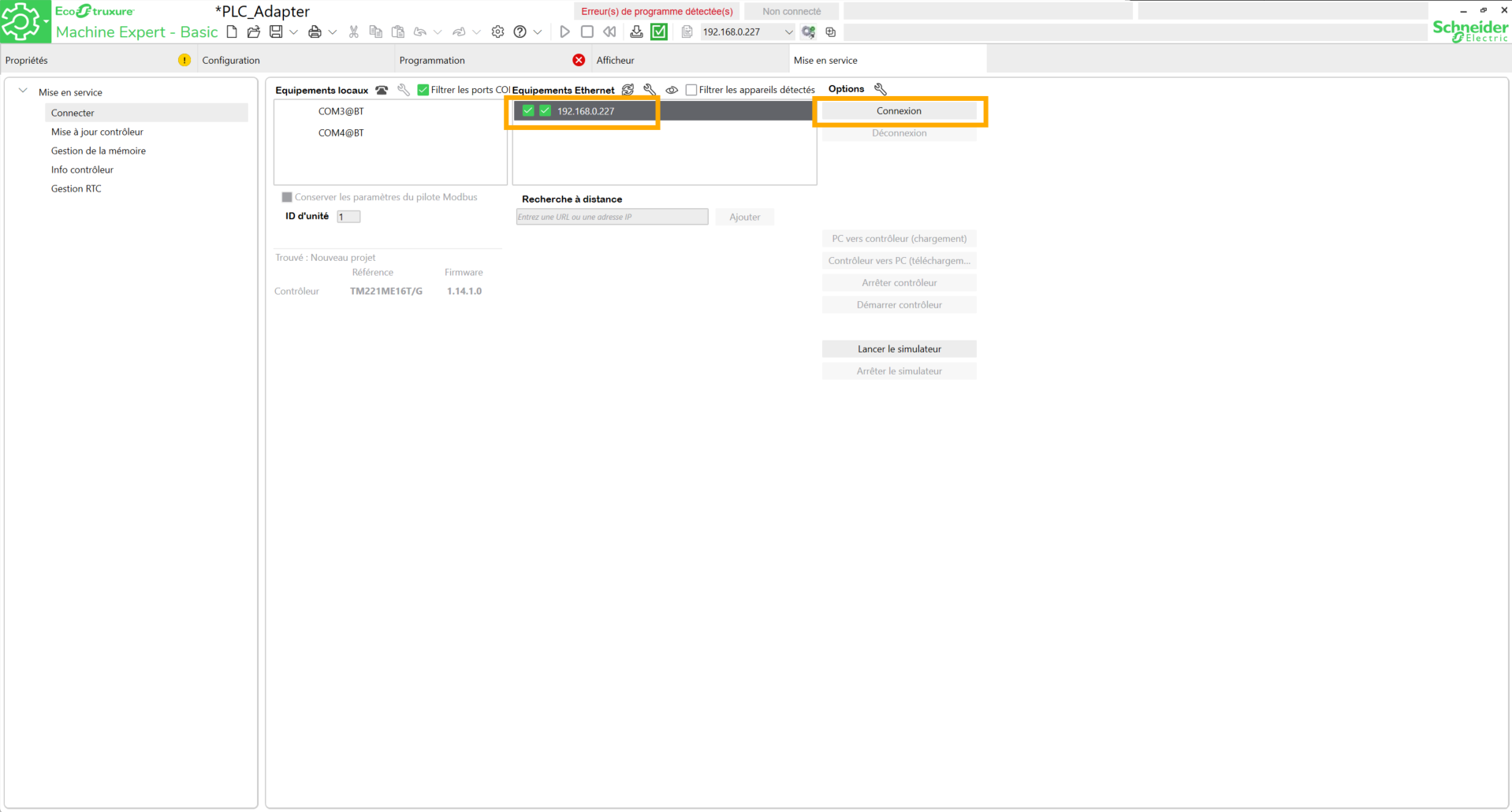The height and width of the screenshot is (812, 1512).
Task: Refresh the Ethernet devices list
Action: (x=628, y=90)
